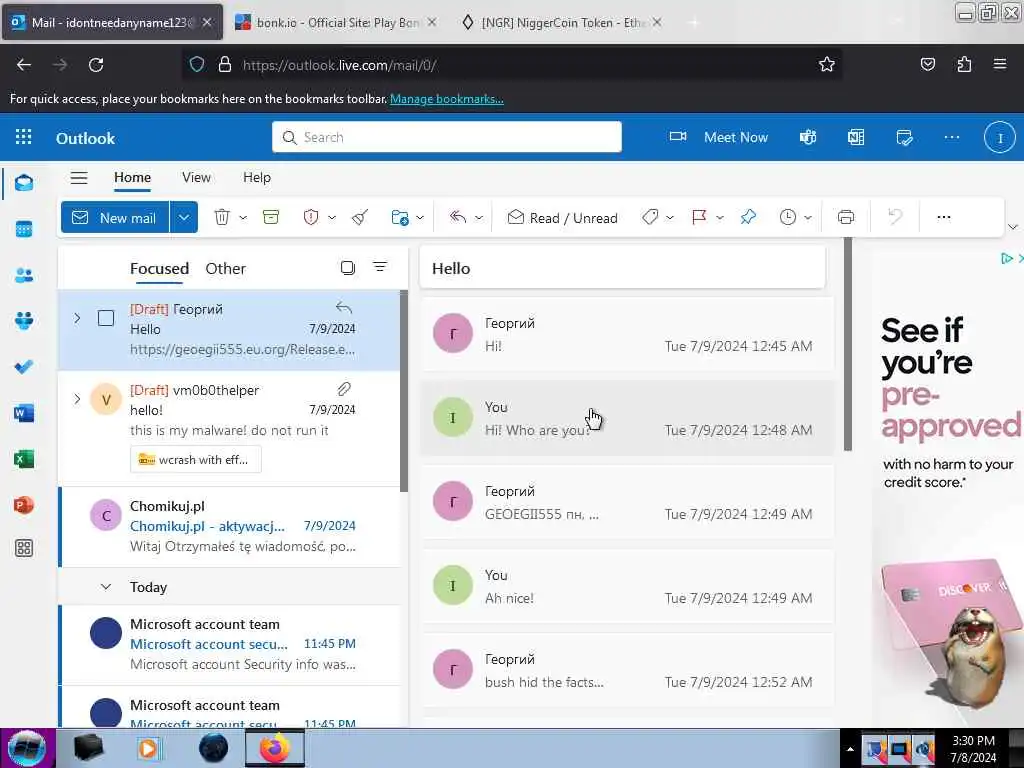Collapse the Today group

pyautogui.click(x=106, y=586)
